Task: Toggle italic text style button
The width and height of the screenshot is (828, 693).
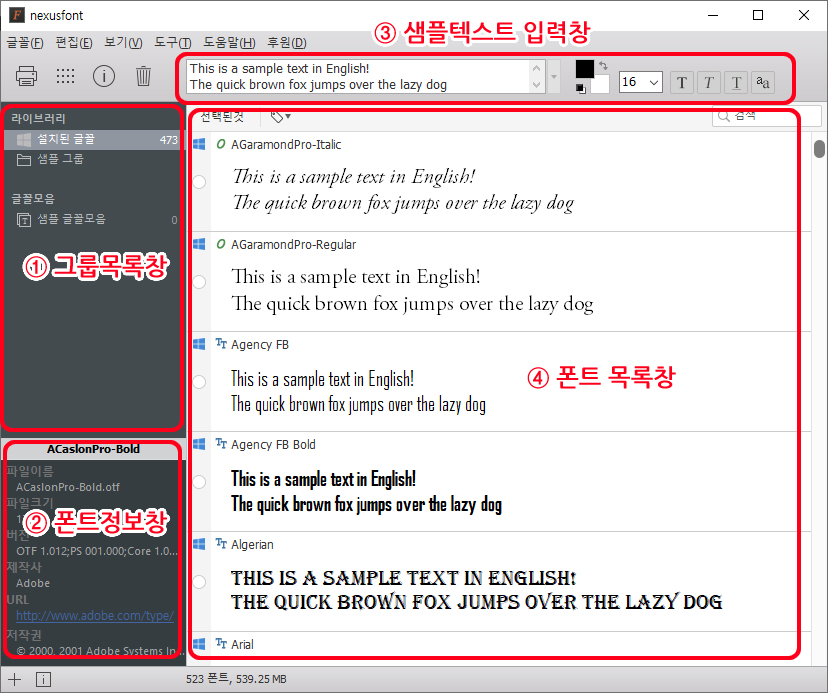Action: (709, 82)
